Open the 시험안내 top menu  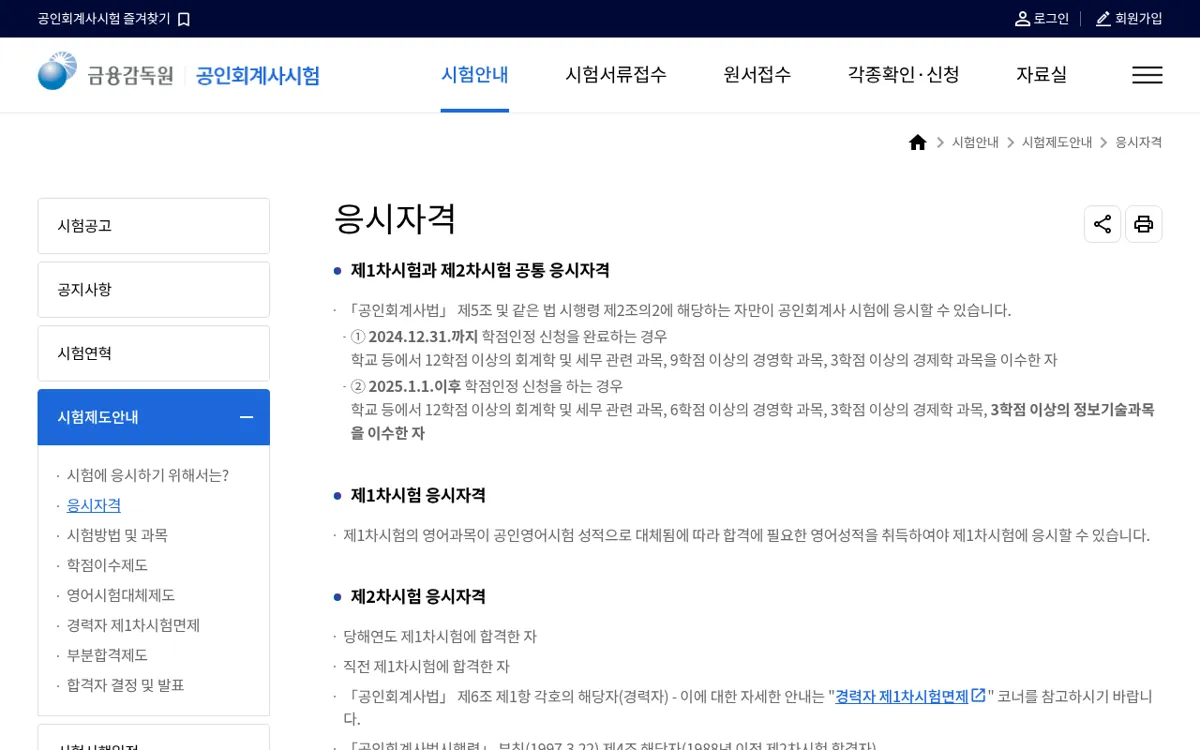[x=475, y=74]
